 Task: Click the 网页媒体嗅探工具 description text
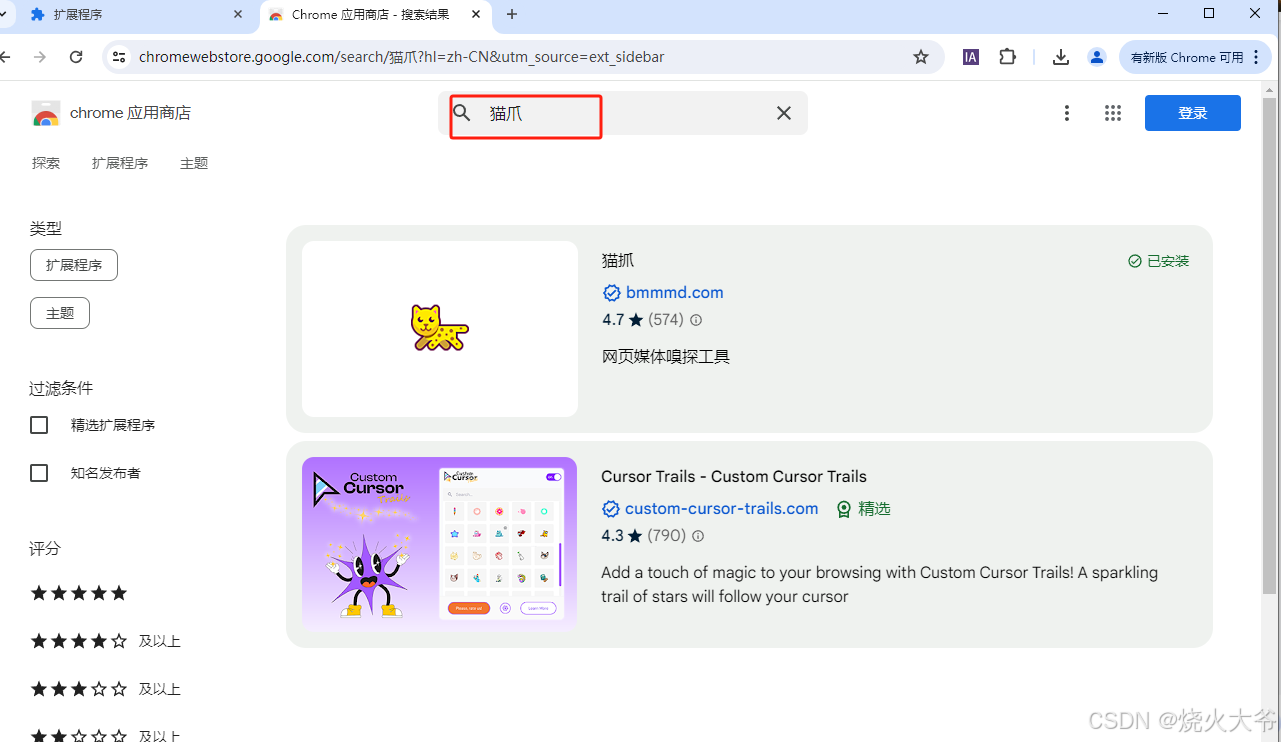666,357
